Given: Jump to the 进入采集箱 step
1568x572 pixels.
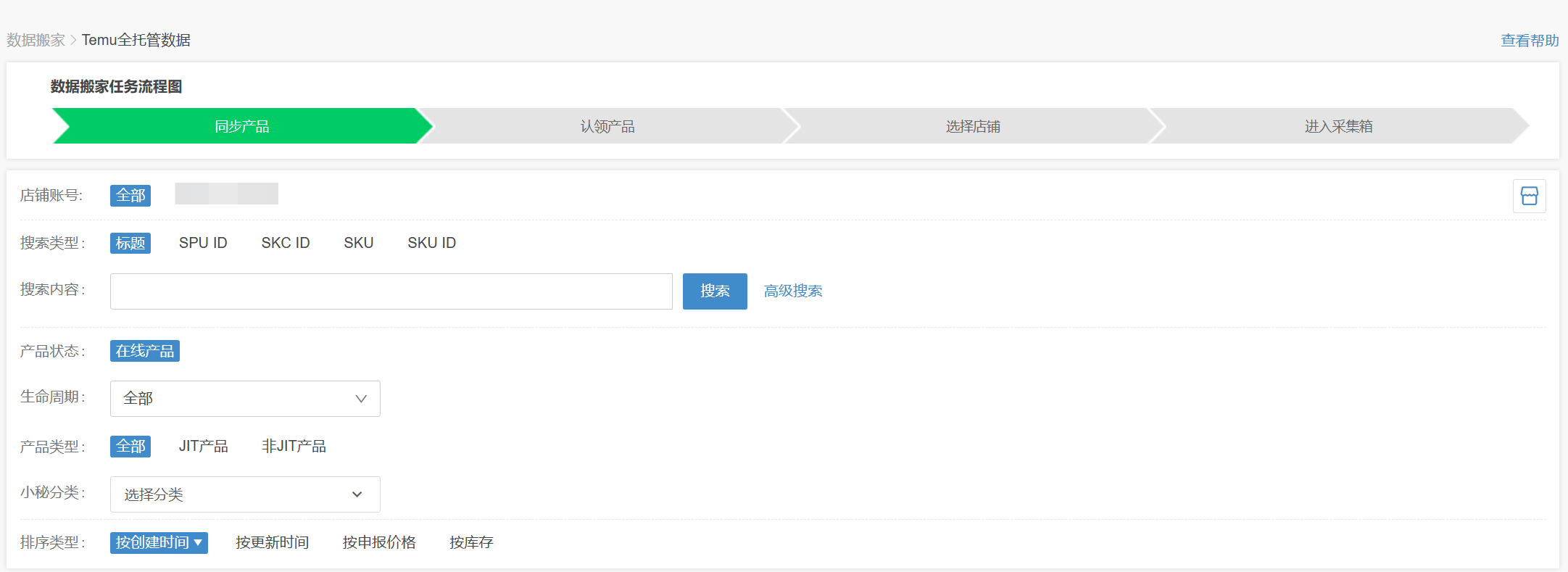Looking at the screenshot, I should point(1338,126).
